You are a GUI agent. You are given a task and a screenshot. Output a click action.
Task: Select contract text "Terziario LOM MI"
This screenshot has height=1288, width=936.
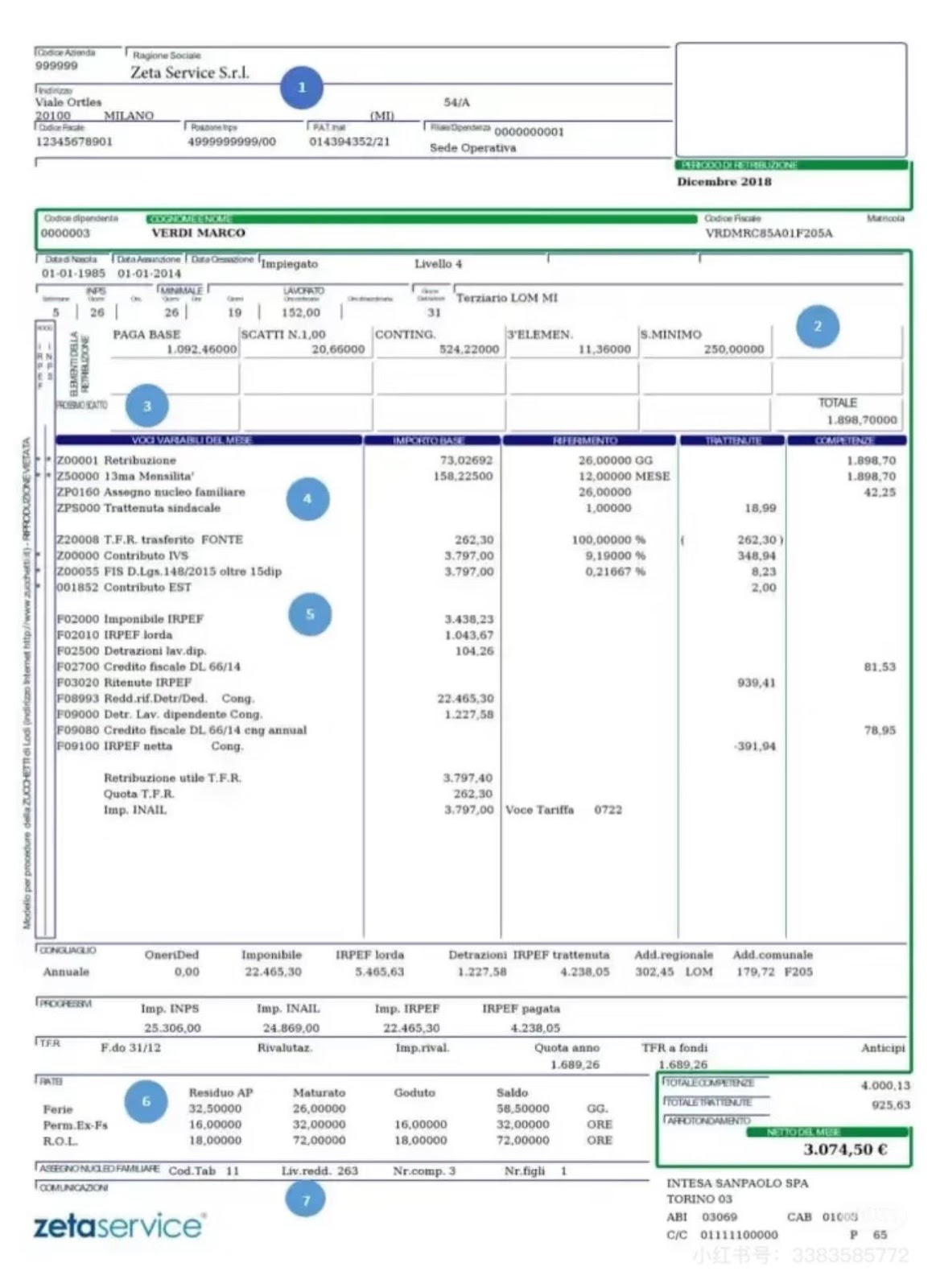click(506, 298)
